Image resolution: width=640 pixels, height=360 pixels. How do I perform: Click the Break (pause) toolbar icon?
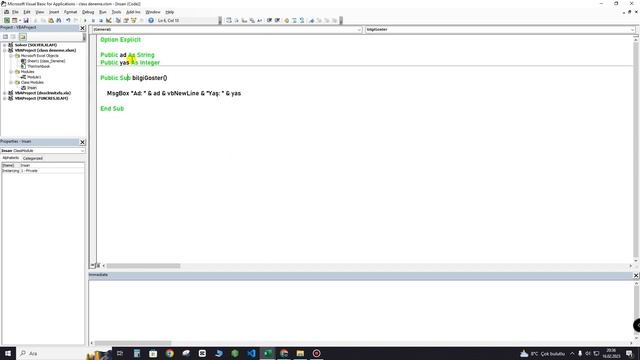click(x=93, y=20)
